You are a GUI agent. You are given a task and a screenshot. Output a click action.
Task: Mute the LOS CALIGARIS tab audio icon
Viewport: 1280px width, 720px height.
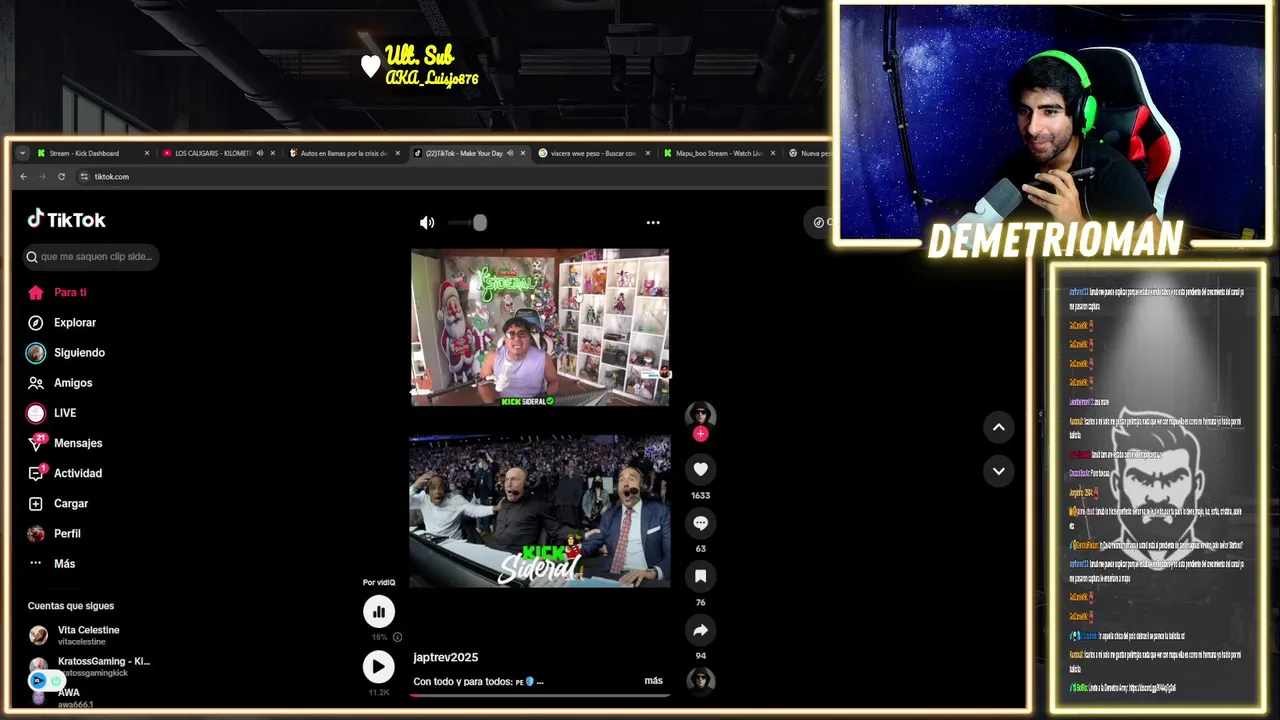tap(260, 153)
